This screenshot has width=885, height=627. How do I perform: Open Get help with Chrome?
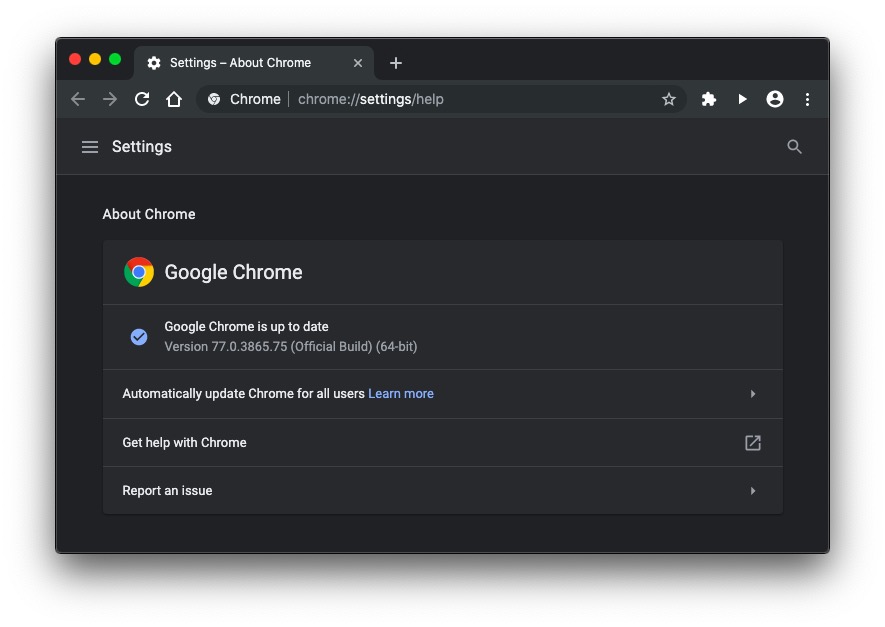[x=753, y=443]
